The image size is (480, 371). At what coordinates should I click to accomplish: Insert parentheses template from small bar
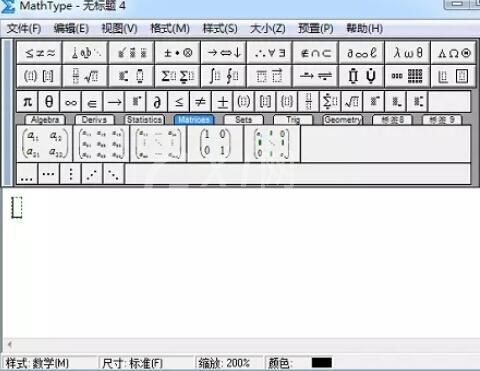tap(244, 101)
